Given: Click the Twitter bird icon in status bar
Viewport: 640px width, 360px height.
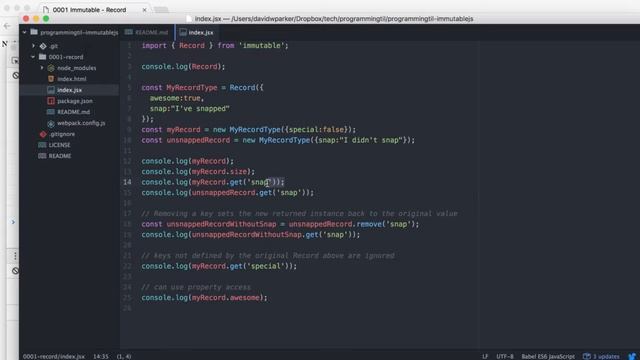Looking at the screenshot, I should coord(632,356).
